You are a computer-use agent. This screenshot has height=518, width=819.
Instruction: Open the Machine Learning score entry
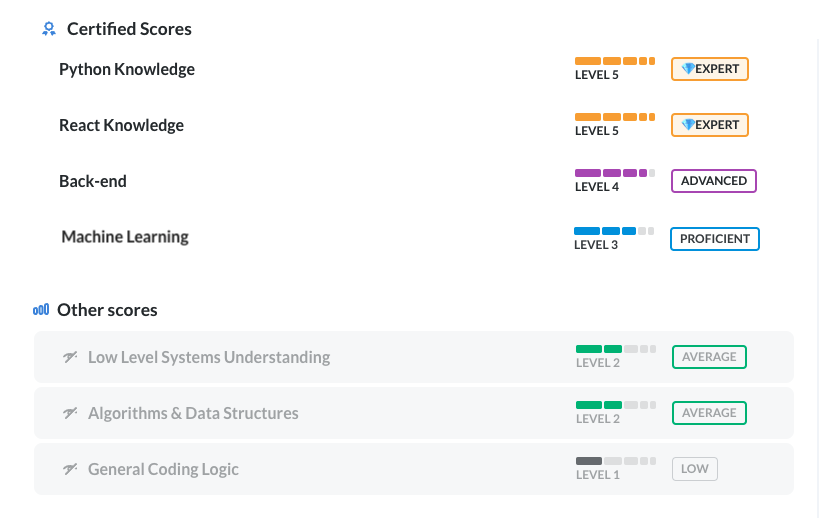tap(125, 237)
